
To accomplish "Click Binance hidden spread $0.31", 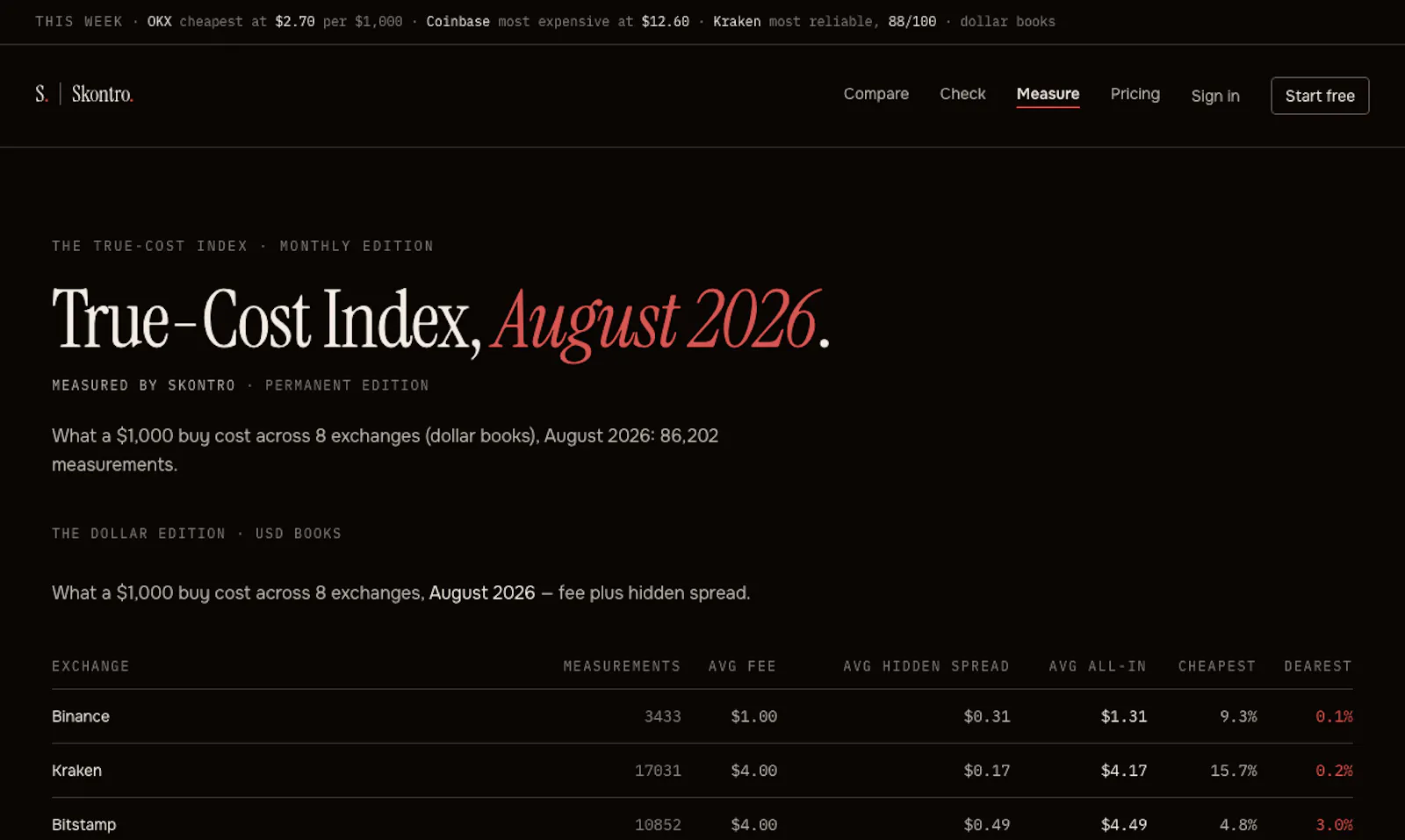I will pos(987,716).
